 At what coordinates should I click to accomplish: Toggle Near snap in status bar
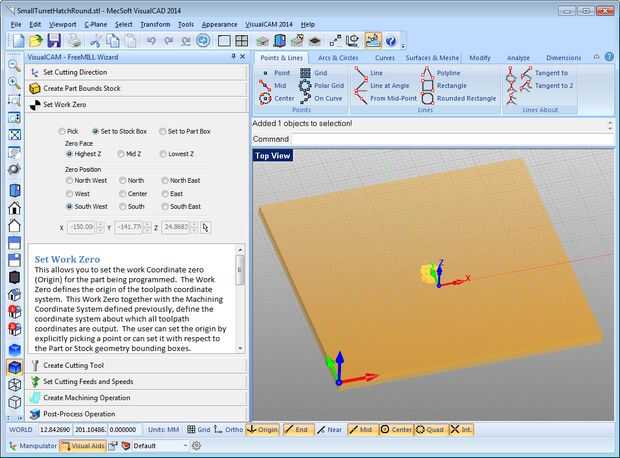click(329, 430)
